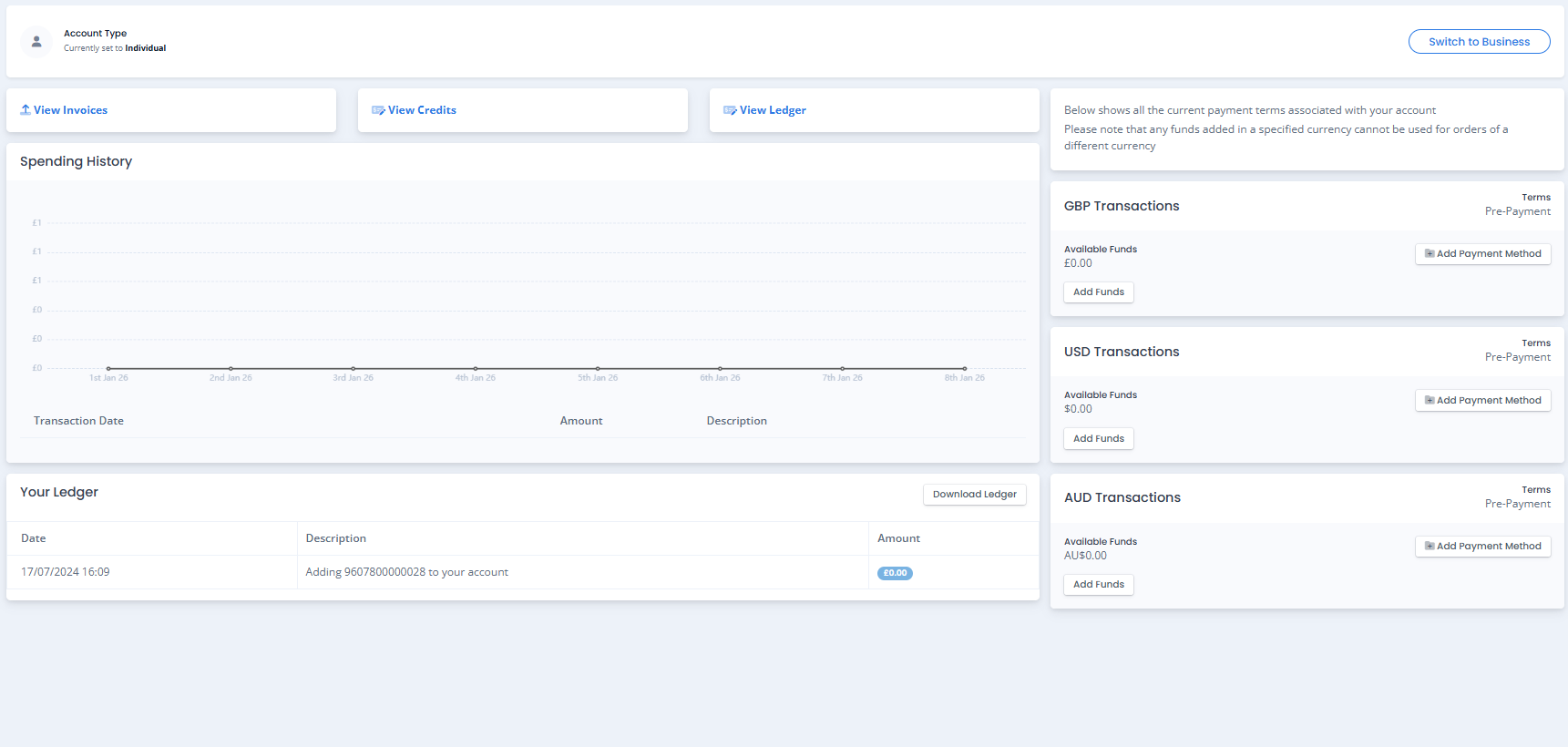The height and width of the screenshot is (747, 1568).
Task: Click the 8th Jan 26 chart data point
Action: [964, 369]
